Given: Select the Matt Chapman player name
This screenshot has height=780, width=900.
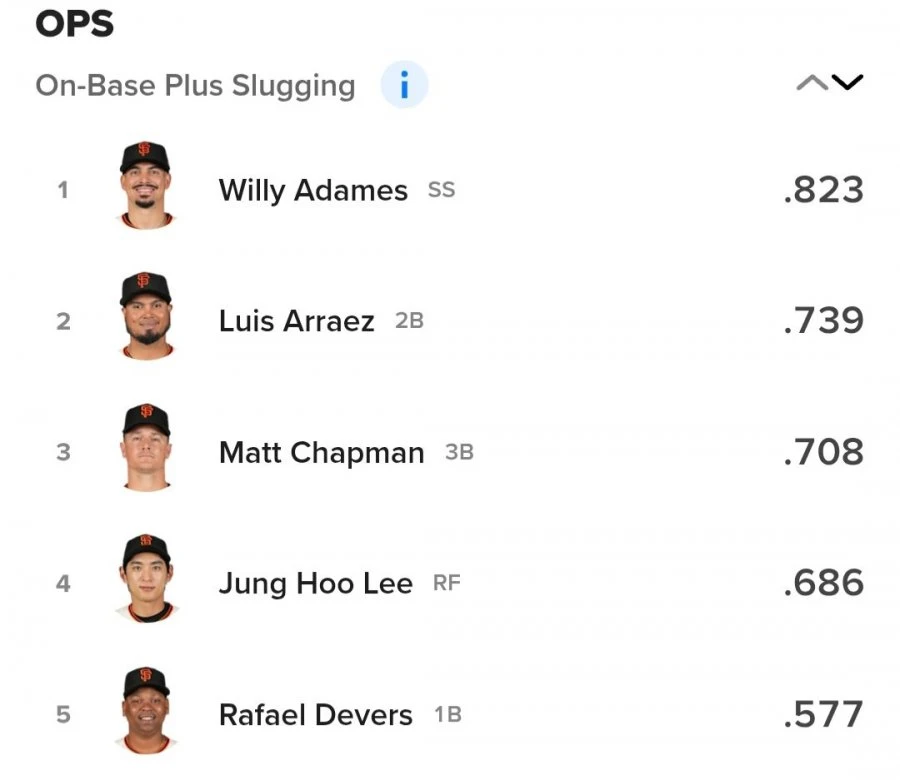Looking at the screenshot, I should [x=321, y=453].
